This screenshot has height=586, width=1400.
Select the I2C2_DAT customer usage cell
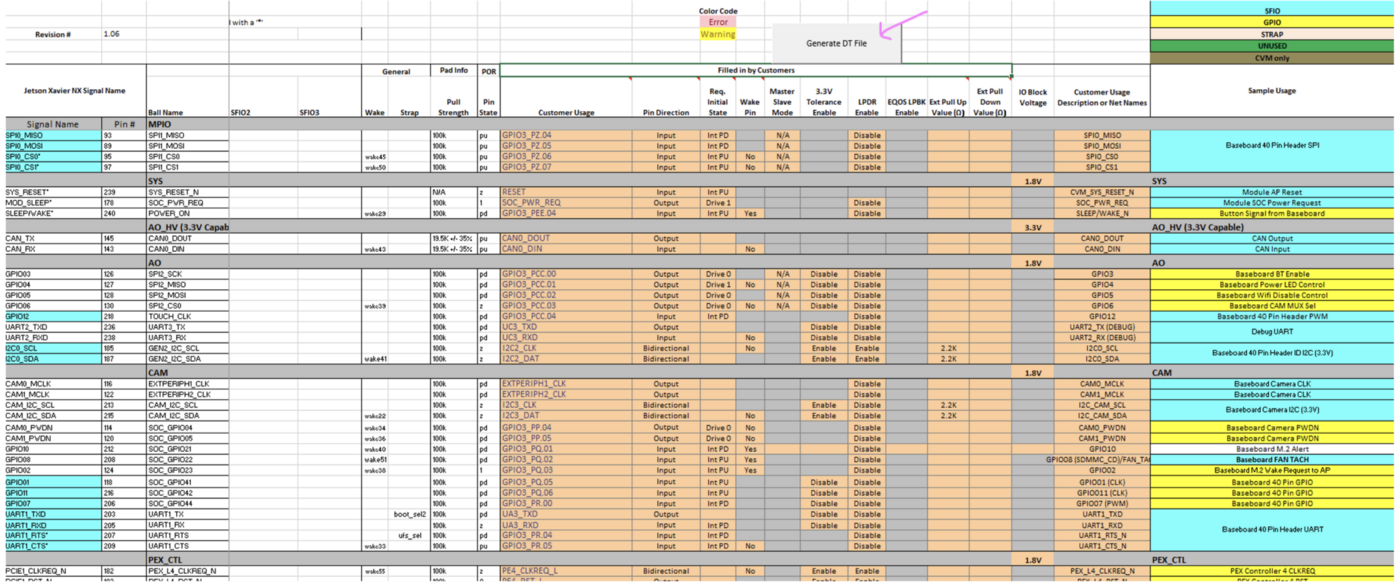[x=566, y=358]
